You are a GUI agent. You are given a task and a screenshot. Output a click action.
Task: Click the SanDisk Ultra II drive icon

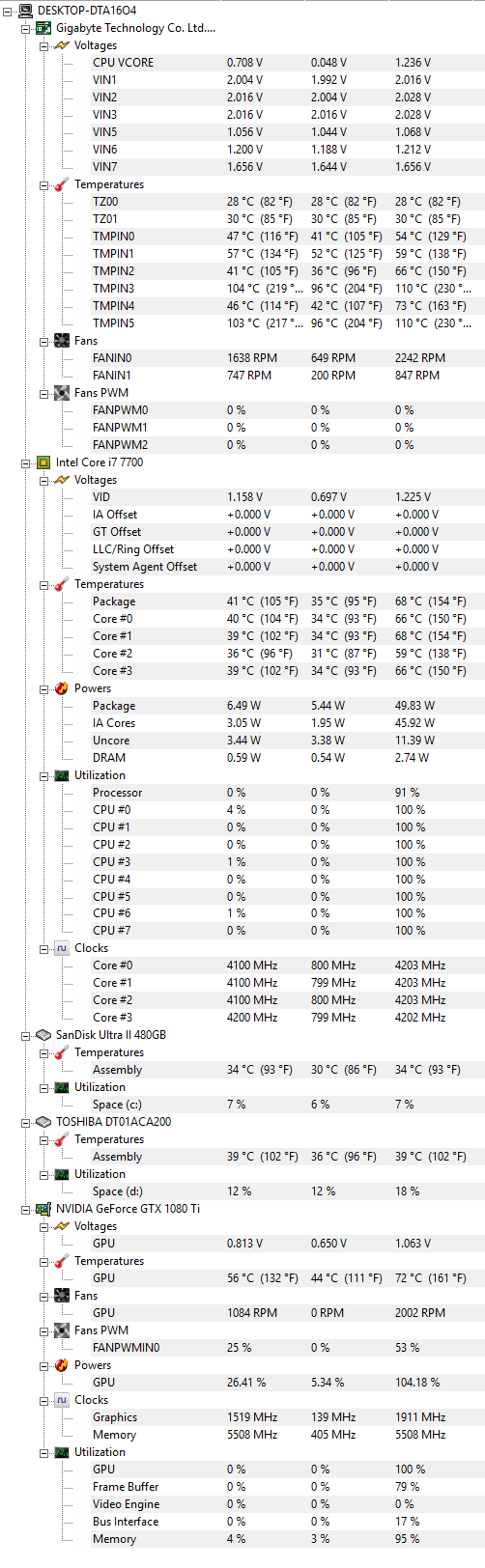pyautogui.click(x=43, y=1035)
